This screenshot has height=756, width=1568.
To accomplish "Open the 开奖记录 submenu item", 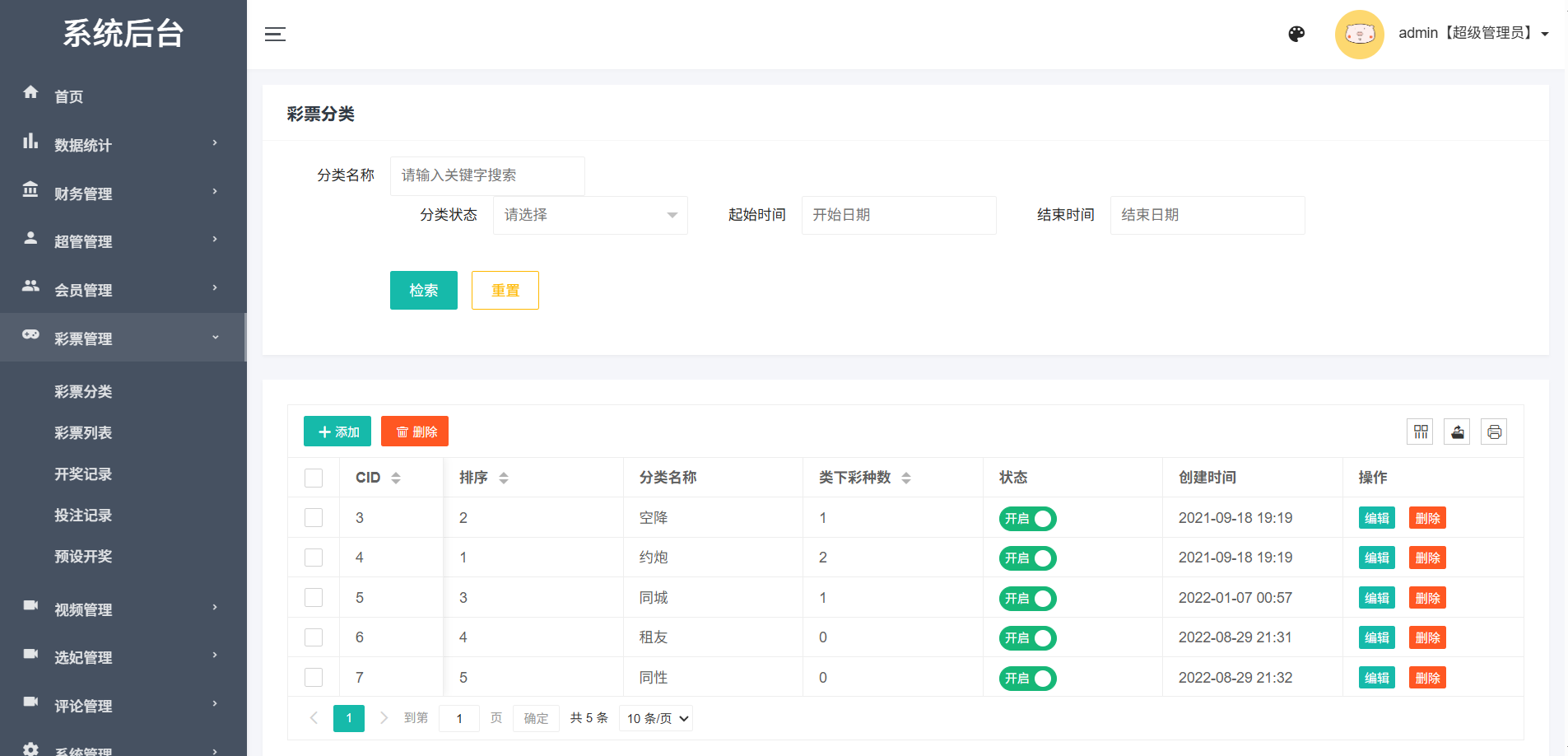I will pyautogui.click(x=83, y=474).
